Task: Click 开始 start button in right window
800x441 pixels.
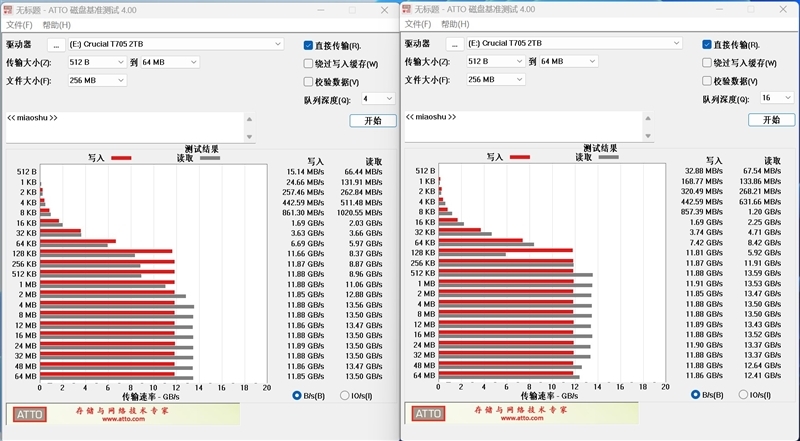Action: click(x=771, y=120)
